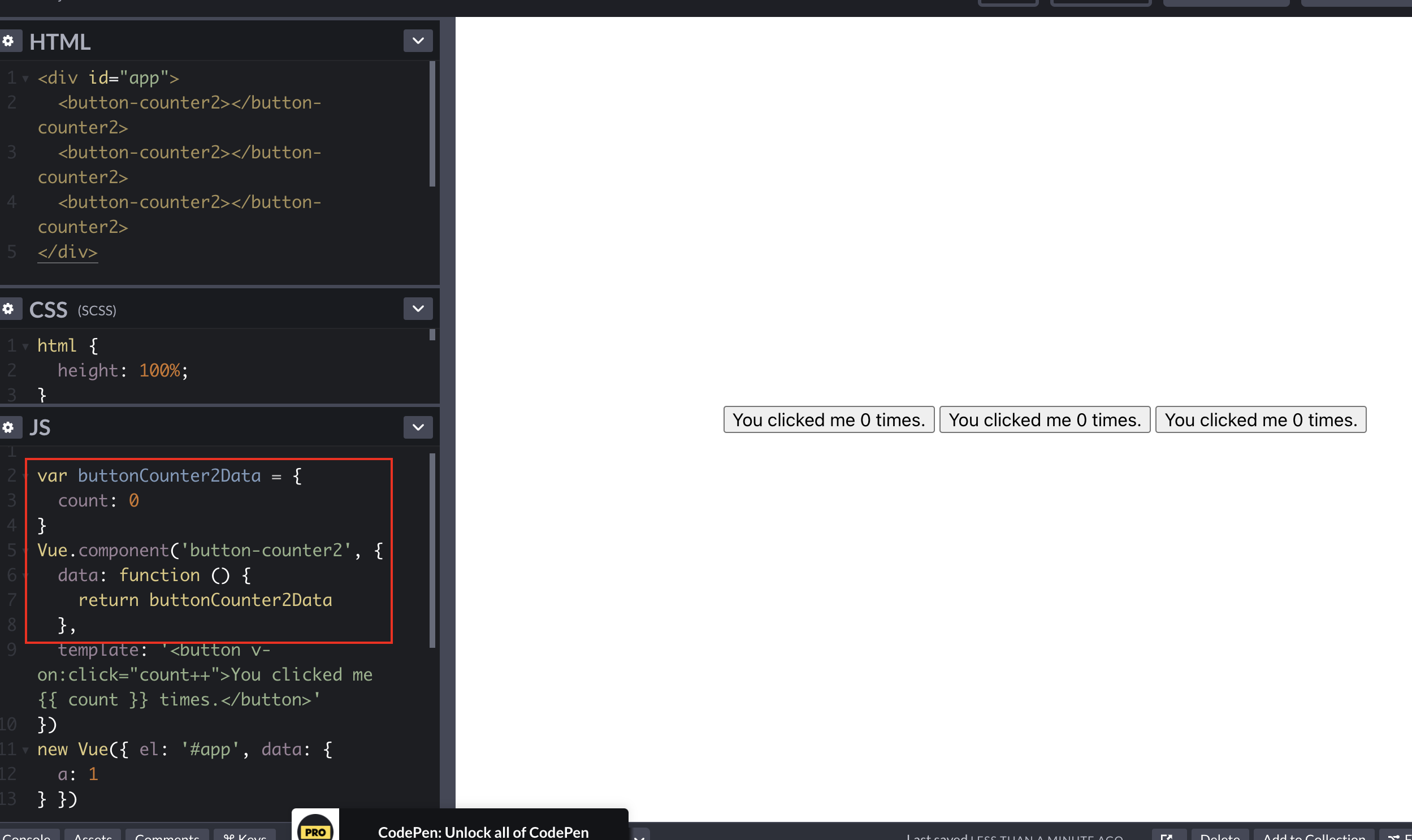Click first 'You clicked me 0 times' button
Screen dimensions: 1412x840
(829, 420)
